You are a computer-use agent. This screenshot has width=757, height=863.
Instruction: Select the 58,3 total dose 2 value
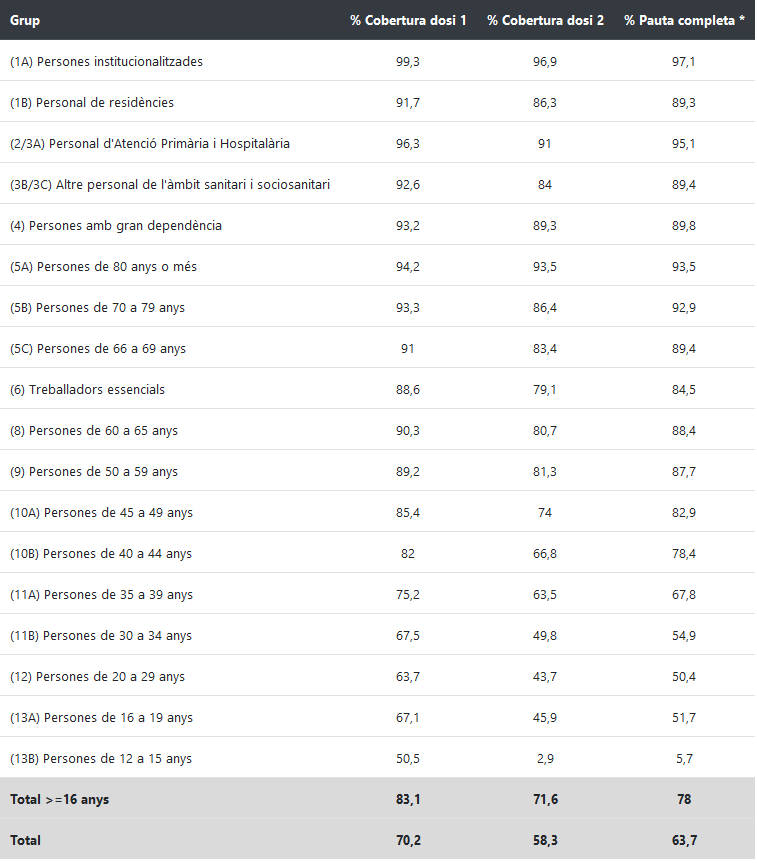(545, 841)
